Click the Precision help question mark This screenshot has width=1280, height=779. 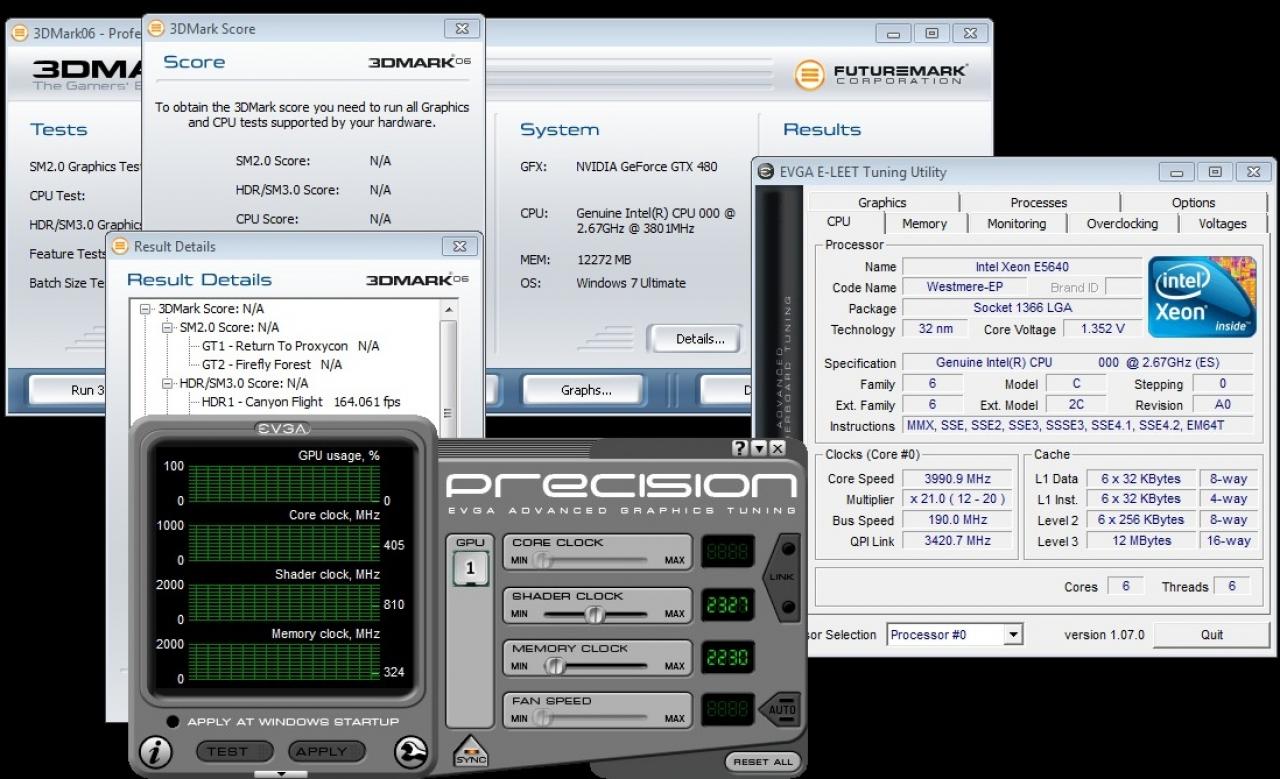coord(740,448)
